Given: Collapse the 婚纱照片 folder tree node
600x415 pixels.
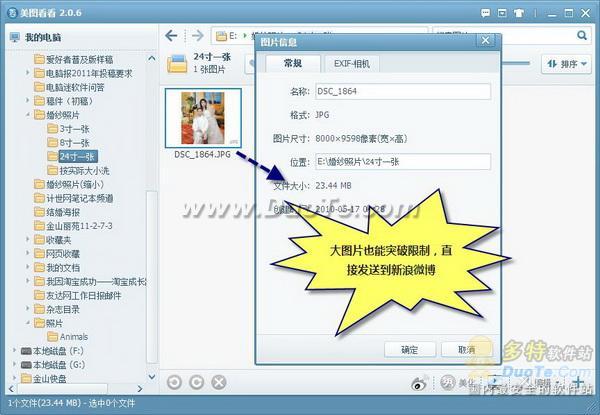Looking at the screenshot, I should click(x=28, y=115).
